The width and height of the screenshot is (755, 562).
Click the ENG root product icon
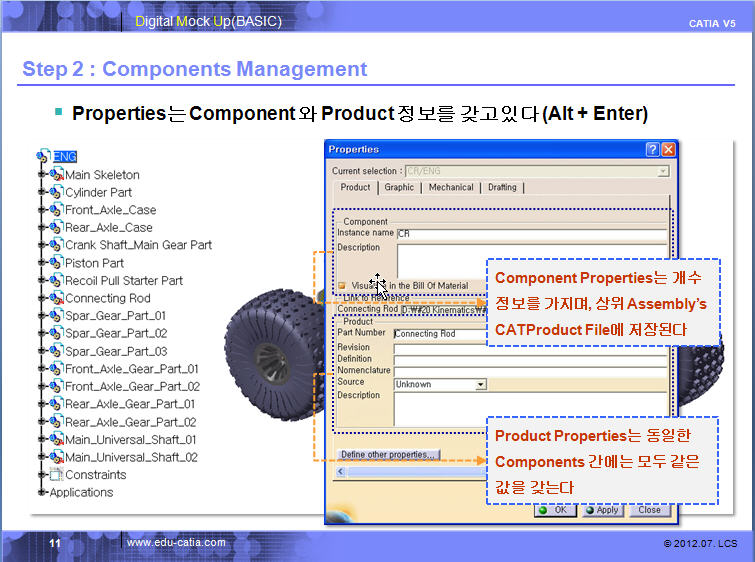point(43,156)
